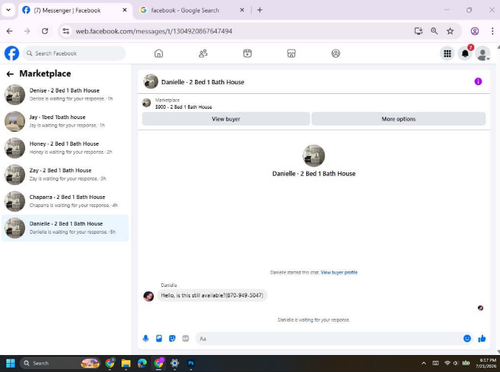This screenshot has height=372, width=500.
Task: Open the Chrome profile icon
Action: click(x=475, y=31)
